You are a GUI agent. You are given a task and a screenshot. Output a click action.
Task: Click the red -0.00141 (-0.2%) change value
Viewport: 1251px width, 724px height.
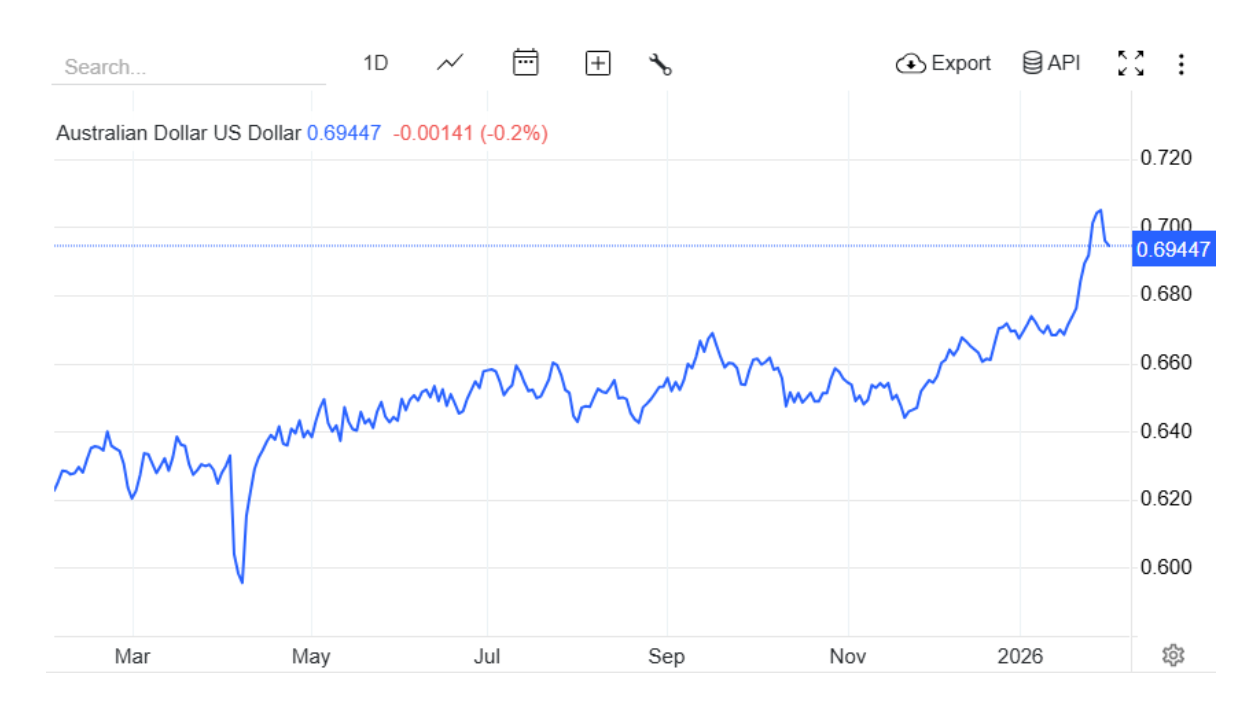coord(470,133)
